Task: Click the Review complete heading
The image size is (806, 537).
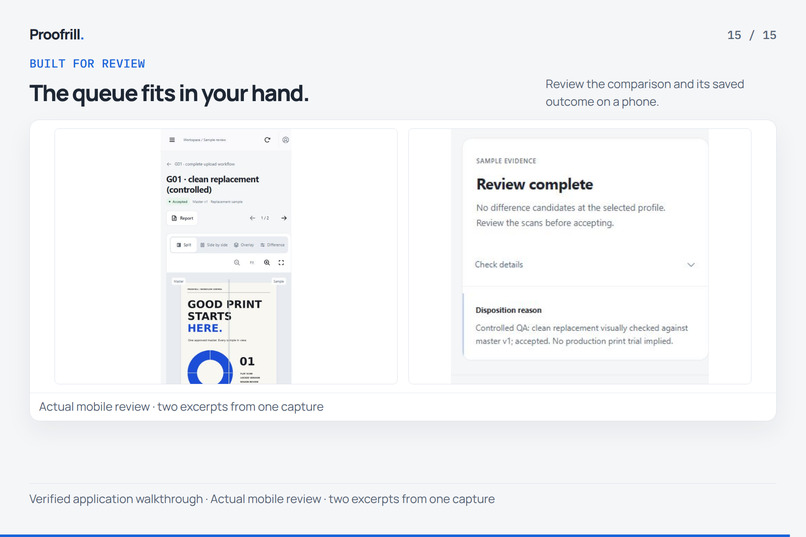Action: [535, 184]
